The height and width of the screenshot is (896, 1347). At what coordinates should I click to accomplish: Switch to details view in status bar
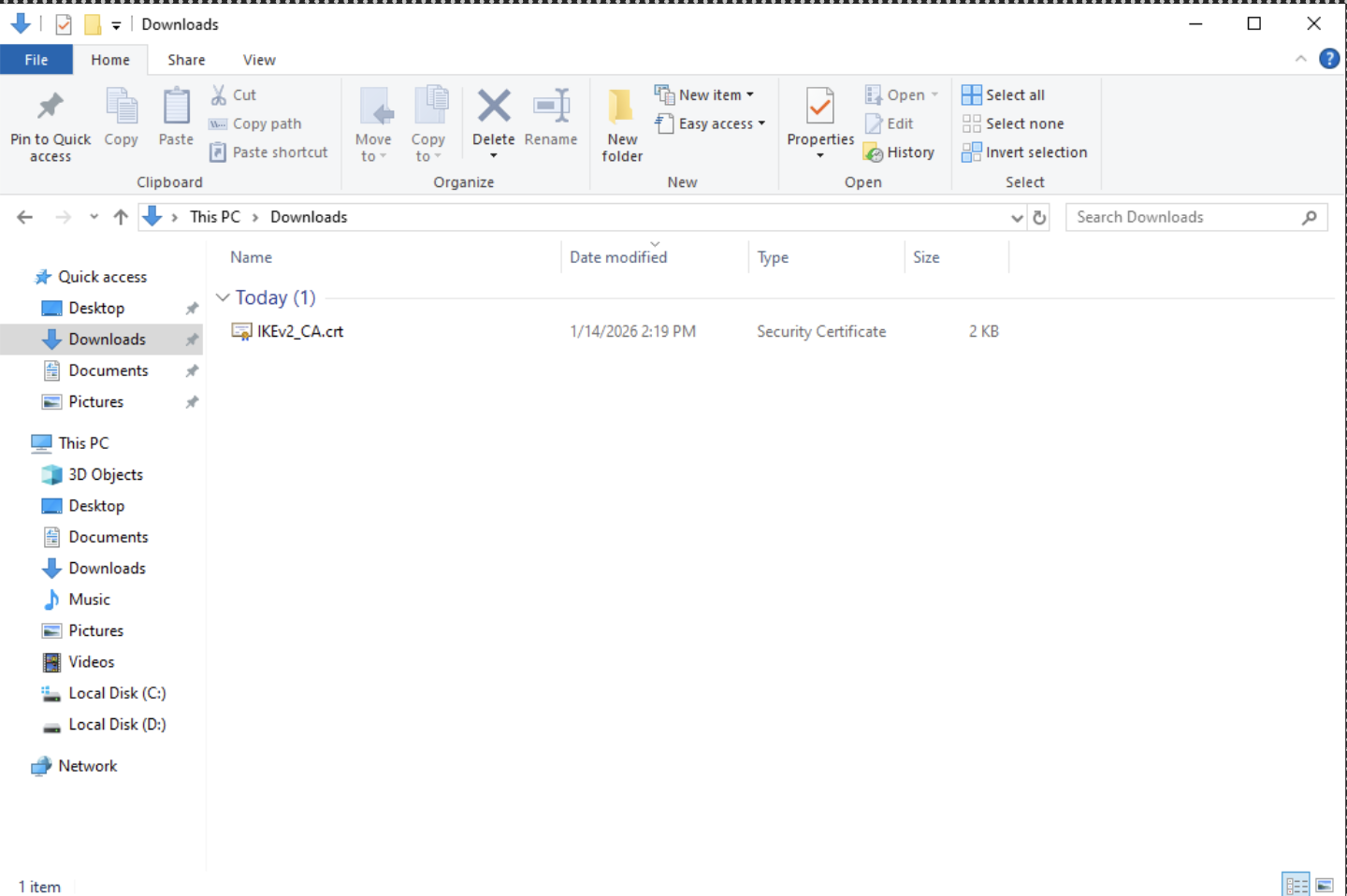pyautogui.click(x=1296, y=885)
